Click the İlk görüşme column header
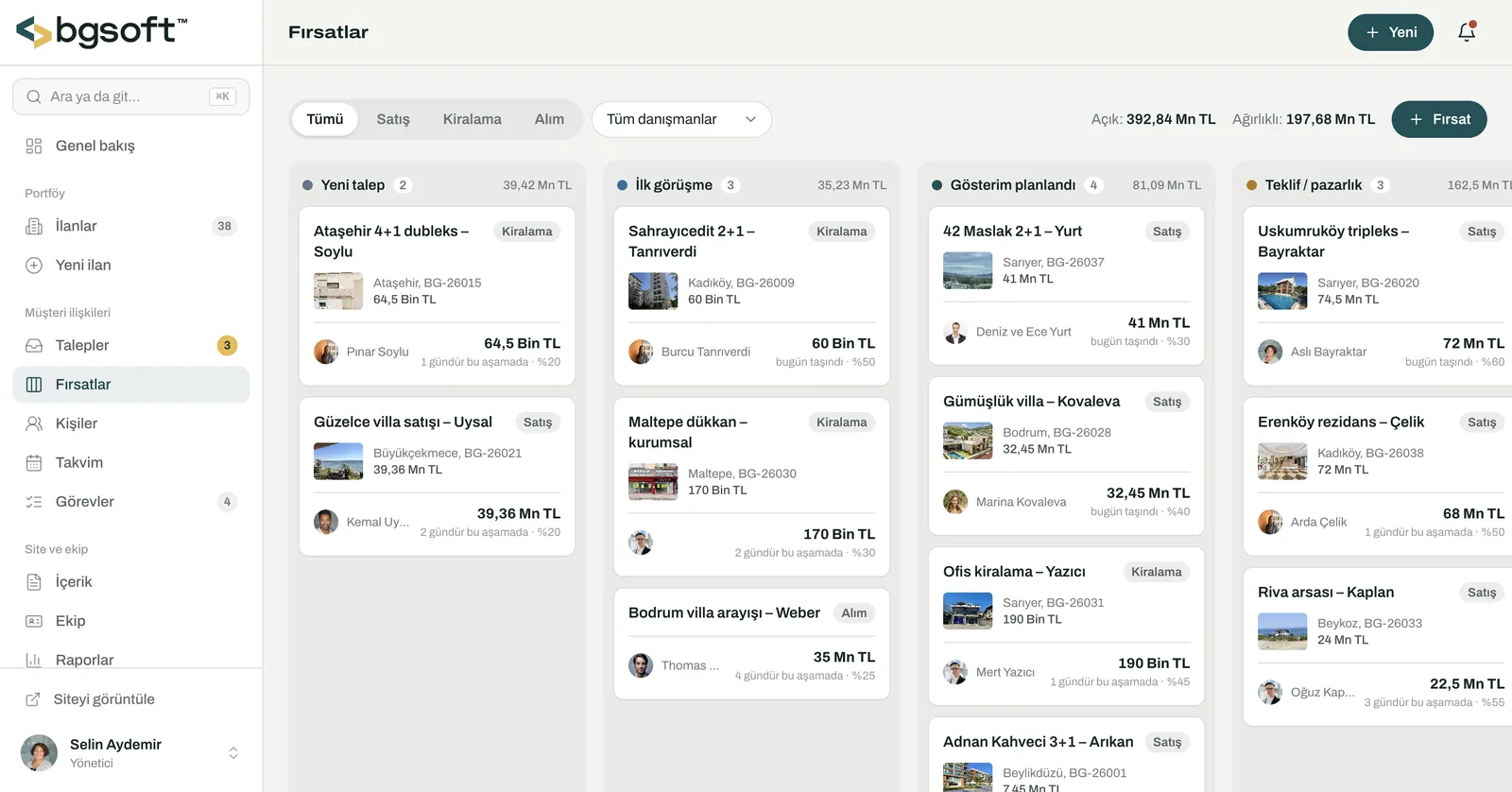The height and width of the screenshot is (792, 1512). point(752,185)
